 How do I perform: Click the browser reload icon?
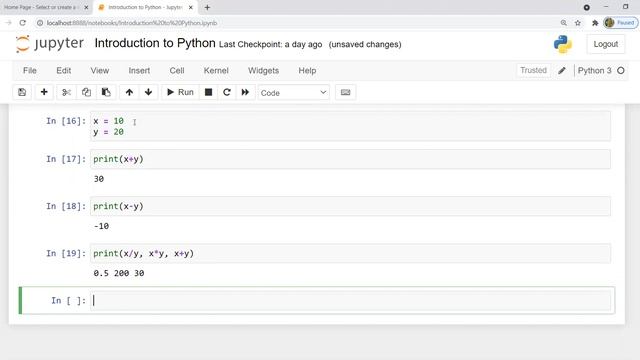[23, 23]
